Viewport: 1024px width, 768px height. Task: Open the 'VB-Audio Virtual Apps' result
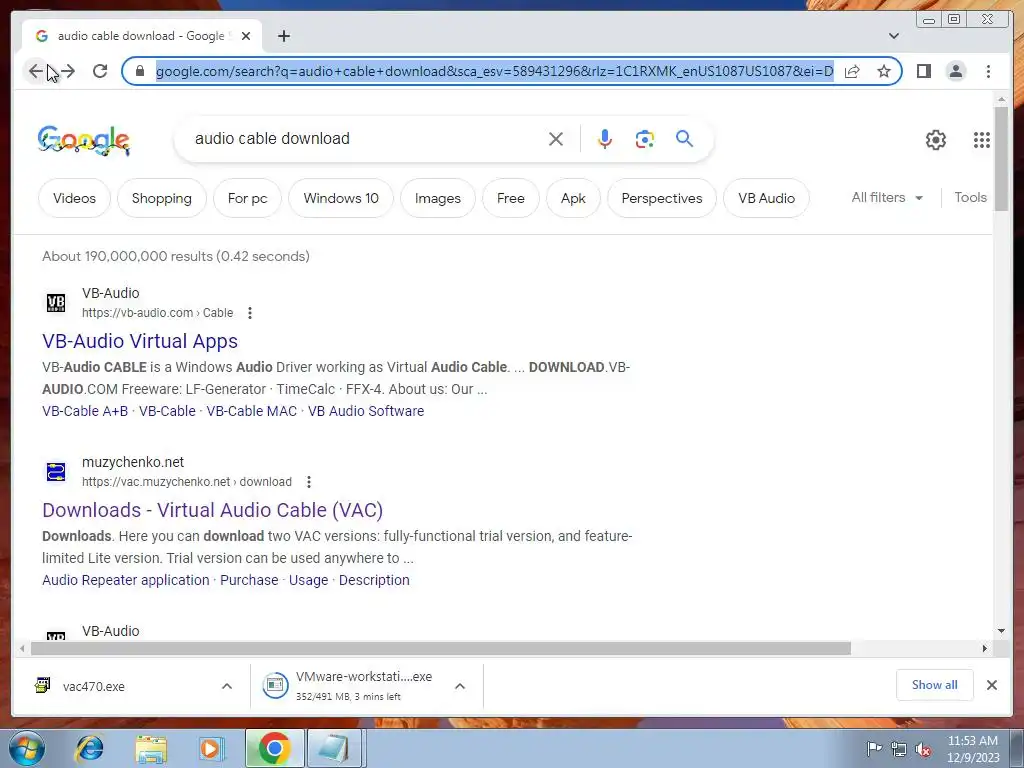tap(140, 341)
